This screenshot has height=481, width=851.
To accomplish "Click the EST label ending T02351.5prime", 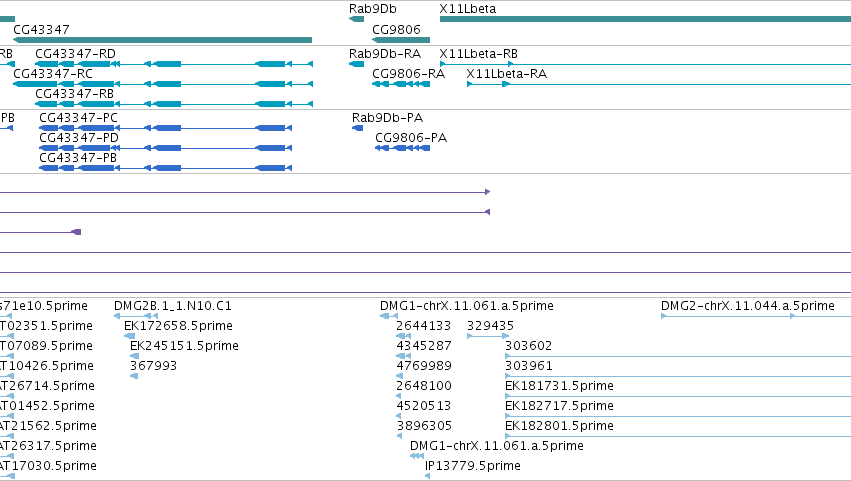I will pos(46,326).
